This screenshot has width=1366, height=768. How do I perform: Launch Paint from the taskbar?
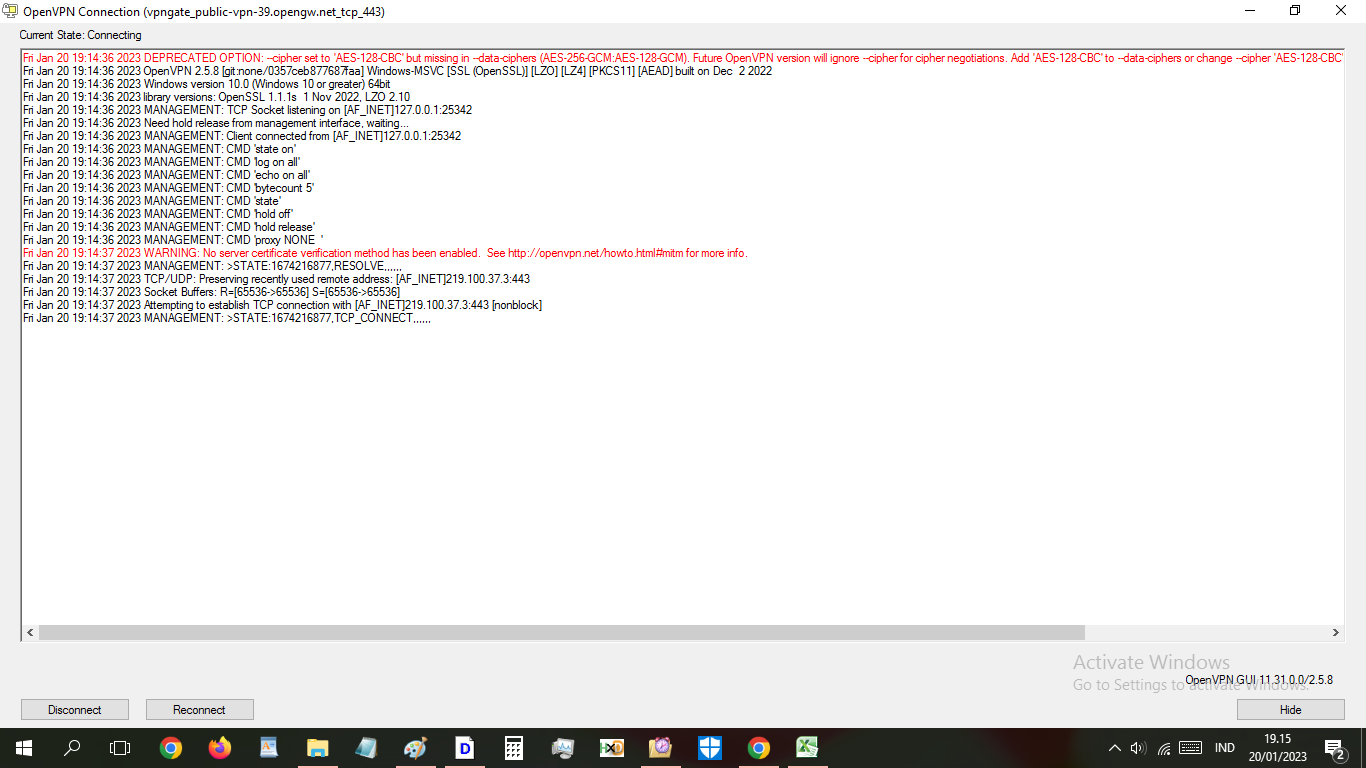point(414,747)
